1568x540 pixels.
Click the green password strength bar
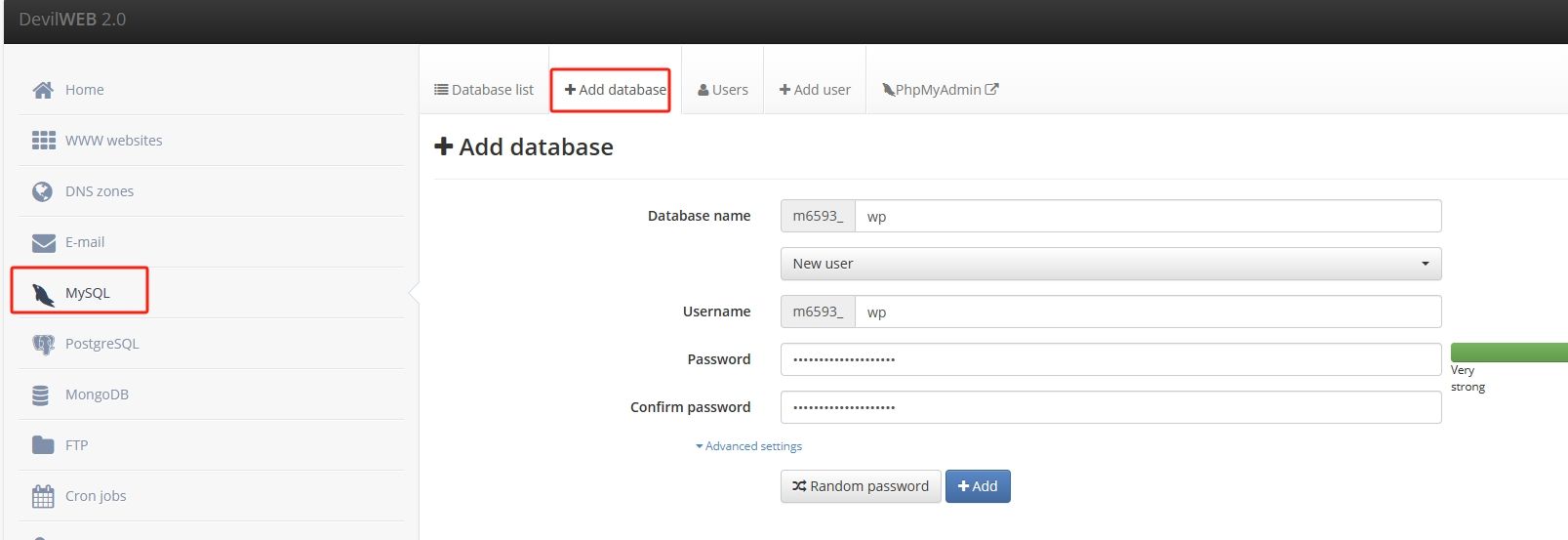(1509, 353)
